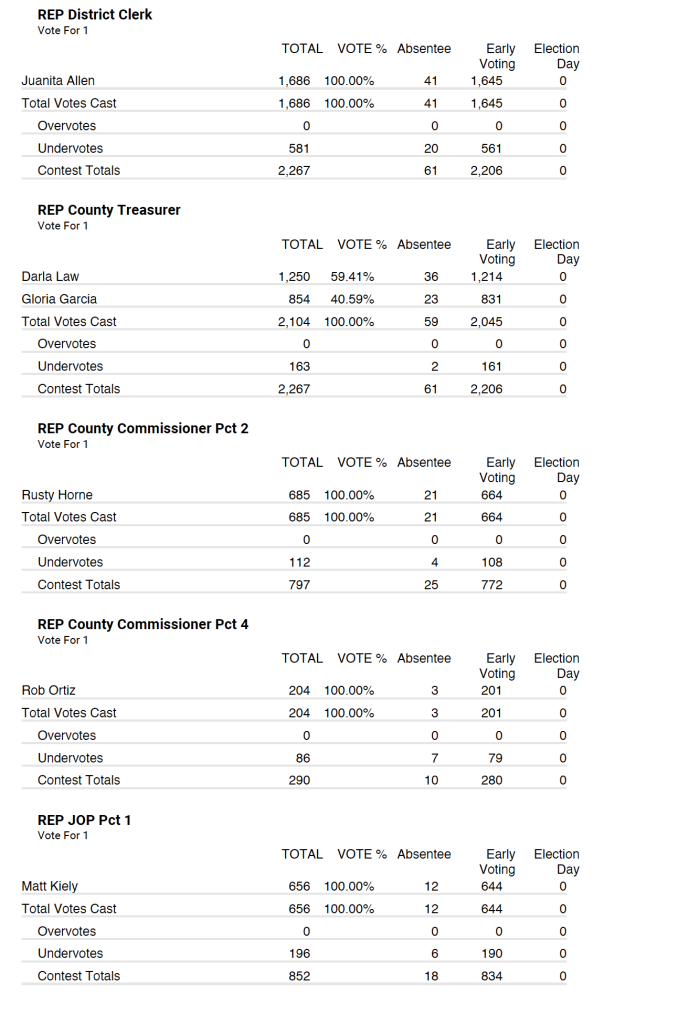This screenshot has height=1024, width=678.
Task: Click Darla Law's 59.41% vote percentage
Action: [x=352, y=277]
